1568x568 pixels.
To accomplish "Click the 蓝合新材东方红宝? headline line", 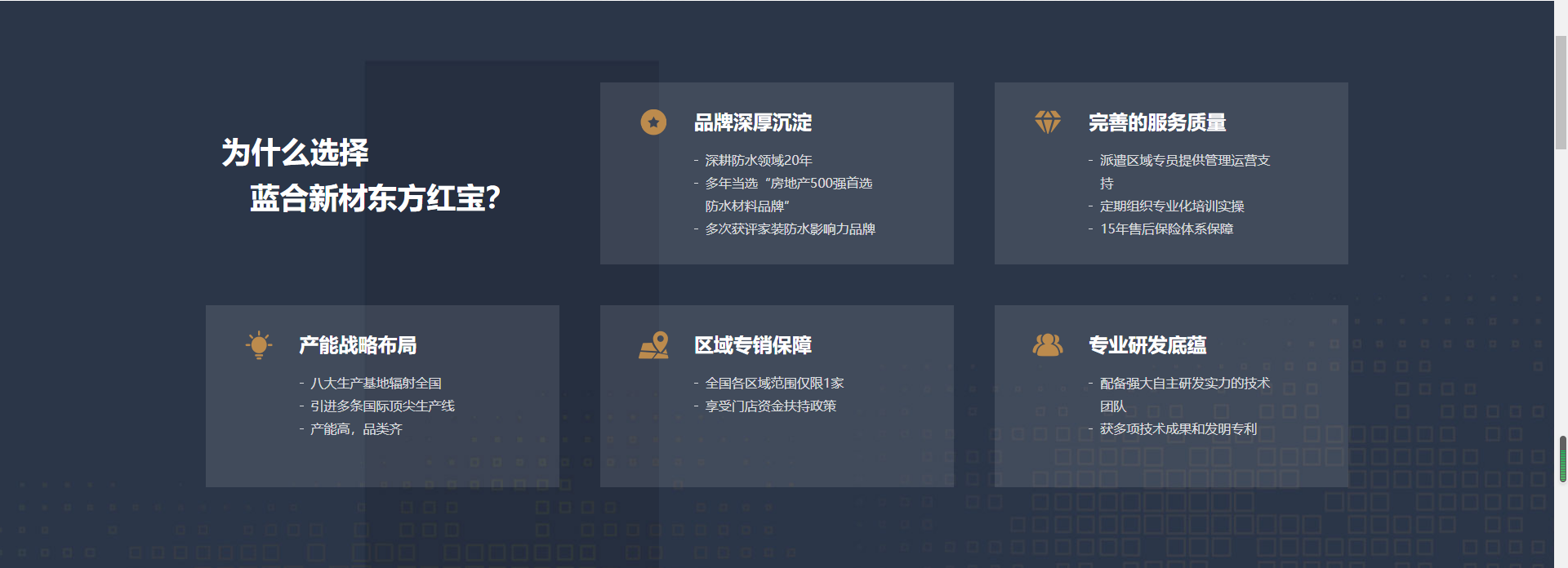I will pos(375,198).
